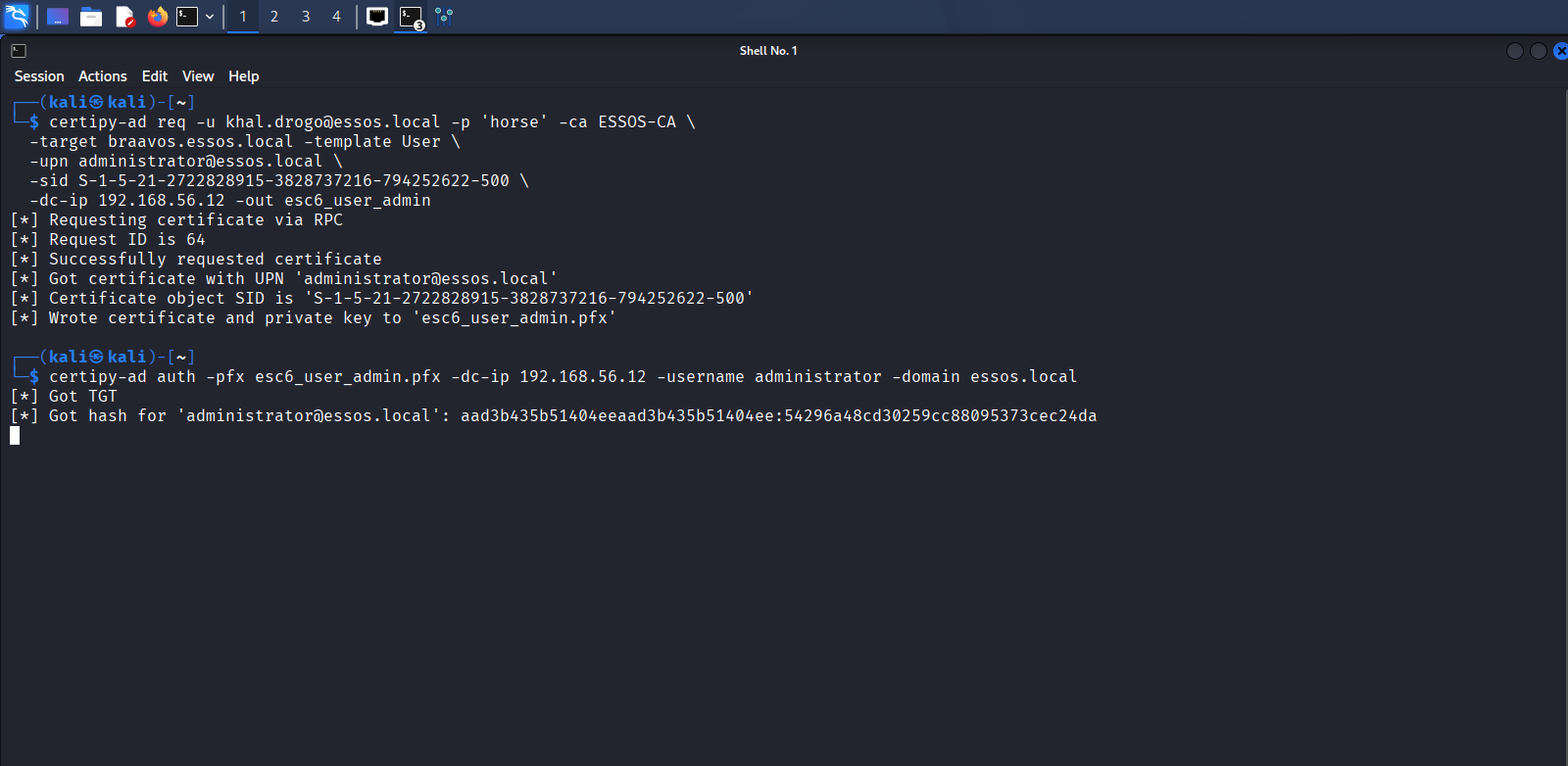
Task: Click the 'Got certificate with UPN' line
Action: pyautogui.click(x=284, y=279)
